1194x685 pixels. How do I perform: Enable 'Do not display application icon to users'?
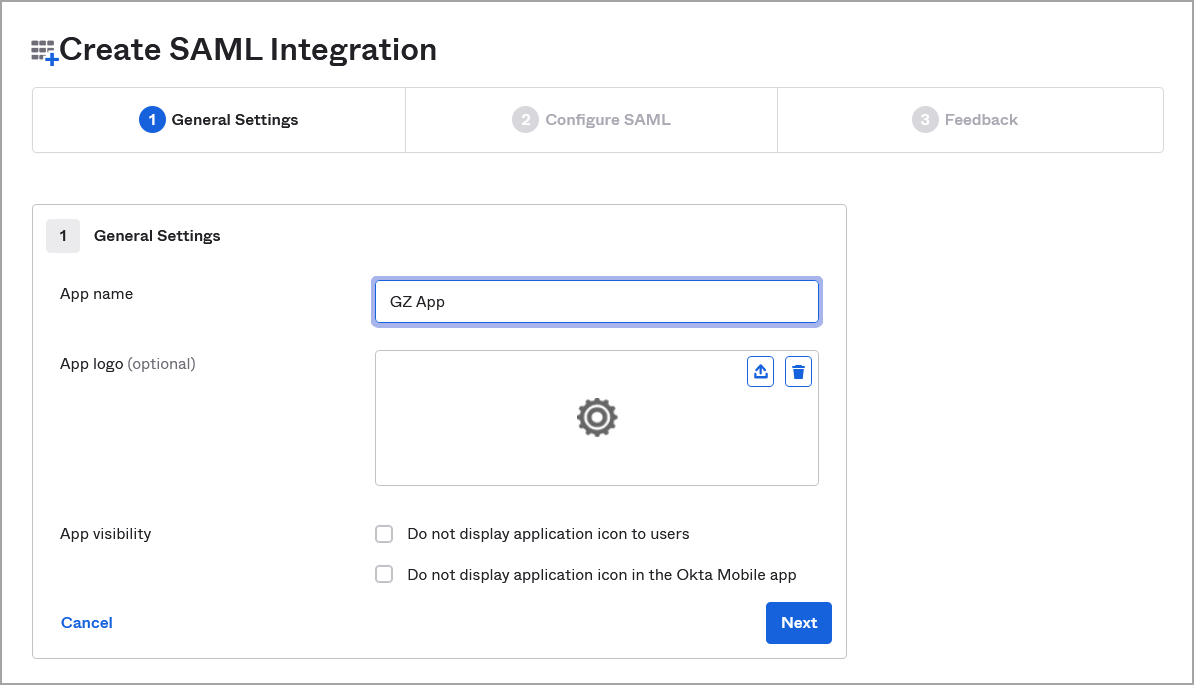[384, 534]
